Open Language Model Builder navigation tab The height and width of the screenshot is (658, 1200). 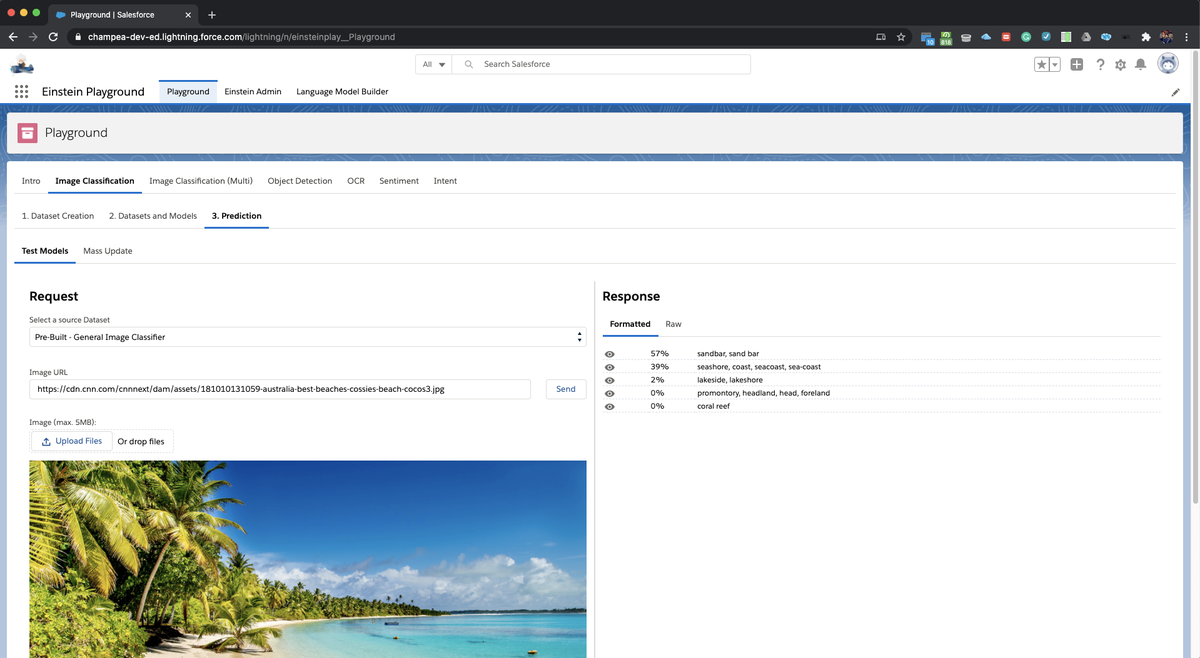coord(342,91)
